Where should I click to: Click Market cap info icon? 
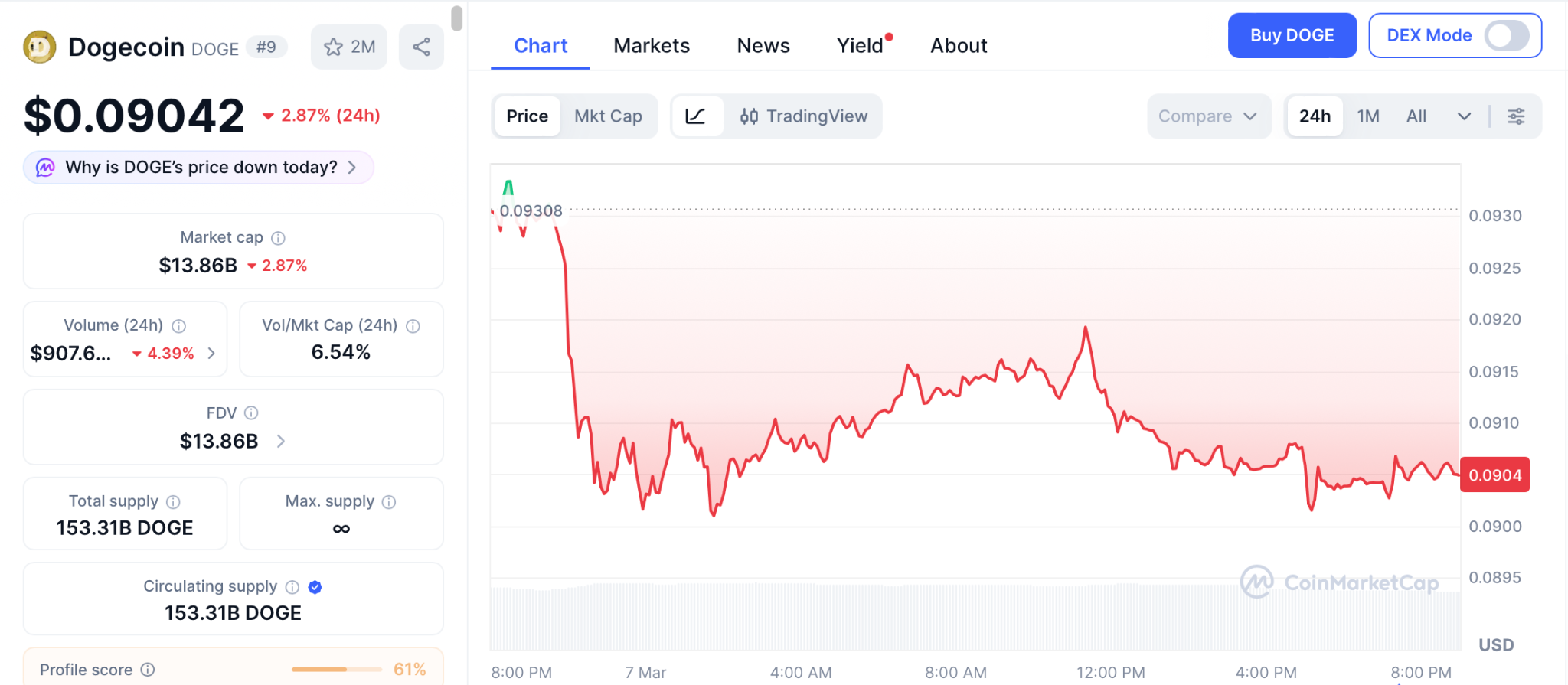click(279, 238)
